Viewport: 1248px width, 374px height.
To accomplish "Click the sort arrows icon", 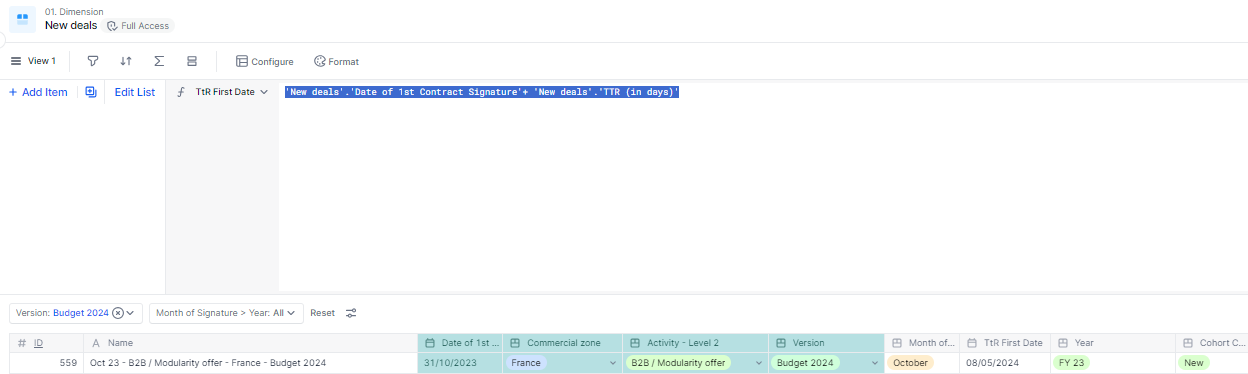I will pyautogui.click(x=126, y=61).
